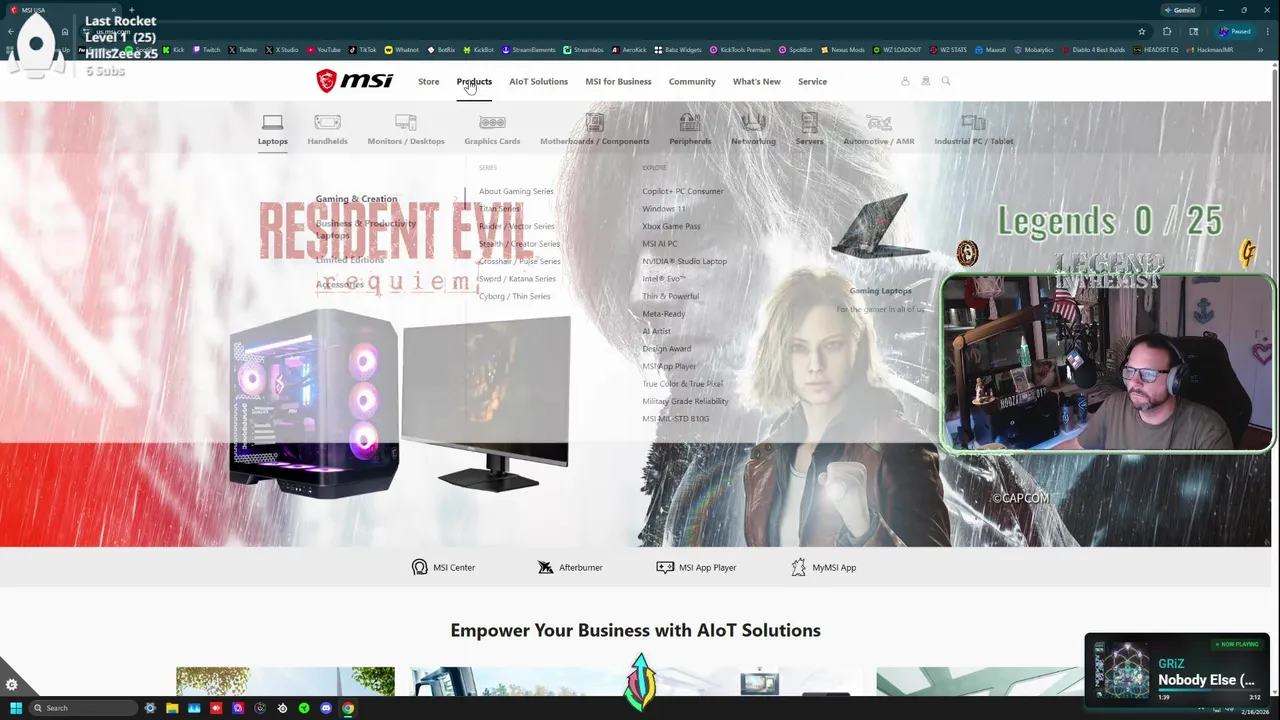Screen dimensions: 1280x720
Task: Click the Chrome icon in the taskbar
Action: pyautogui.click(x=348, y=708)
